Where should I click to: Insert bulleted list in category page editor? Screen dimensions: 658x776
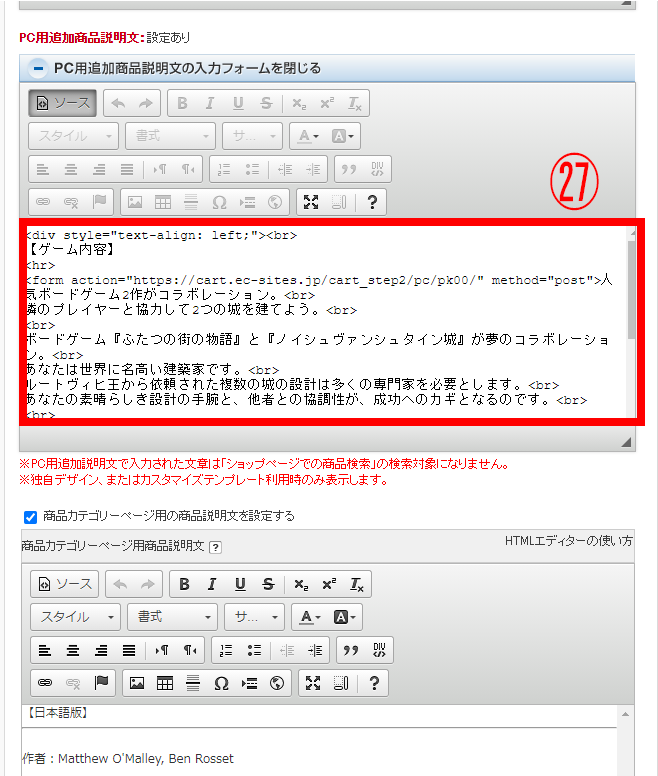(x=254, y=650)
